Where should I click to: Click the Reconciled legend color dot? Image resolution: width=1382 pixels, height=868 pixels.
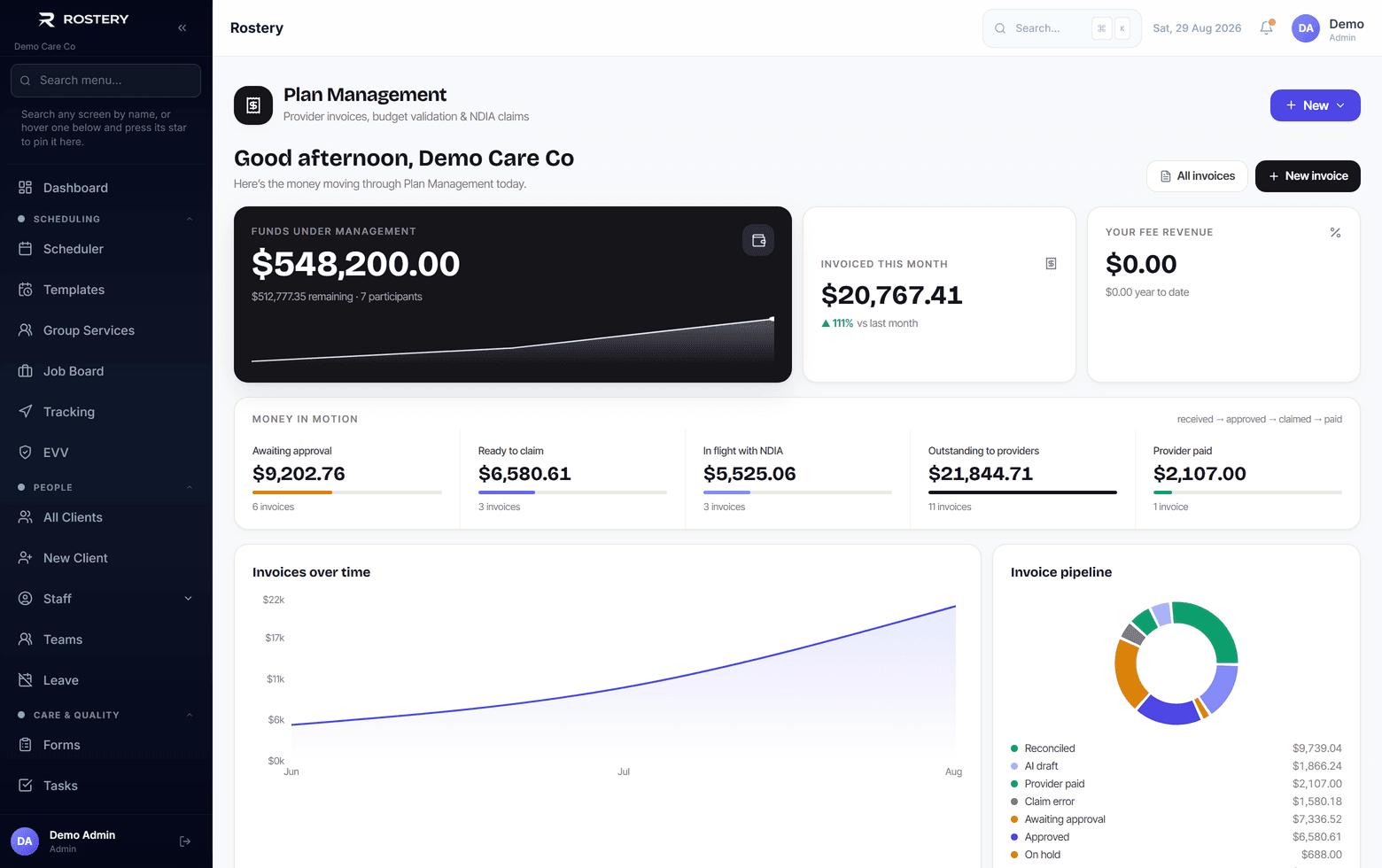(1014, 748)
